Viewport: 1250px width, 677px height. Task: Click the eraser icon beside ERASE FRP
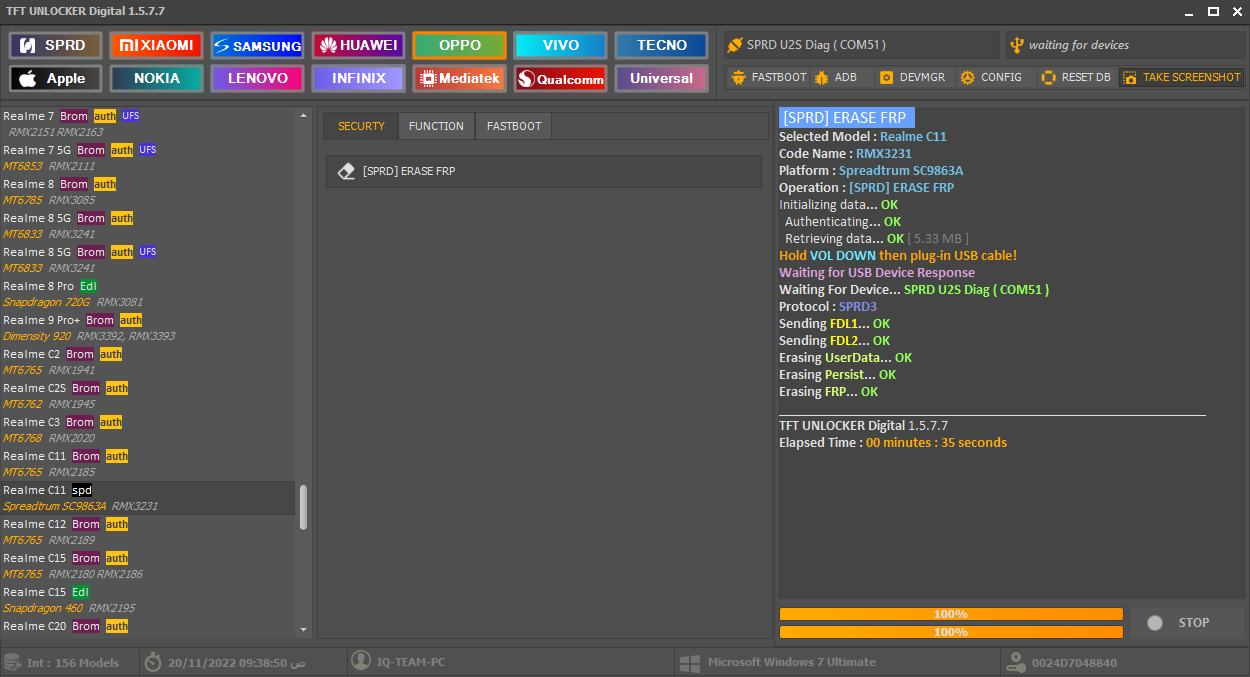point(346,171)
